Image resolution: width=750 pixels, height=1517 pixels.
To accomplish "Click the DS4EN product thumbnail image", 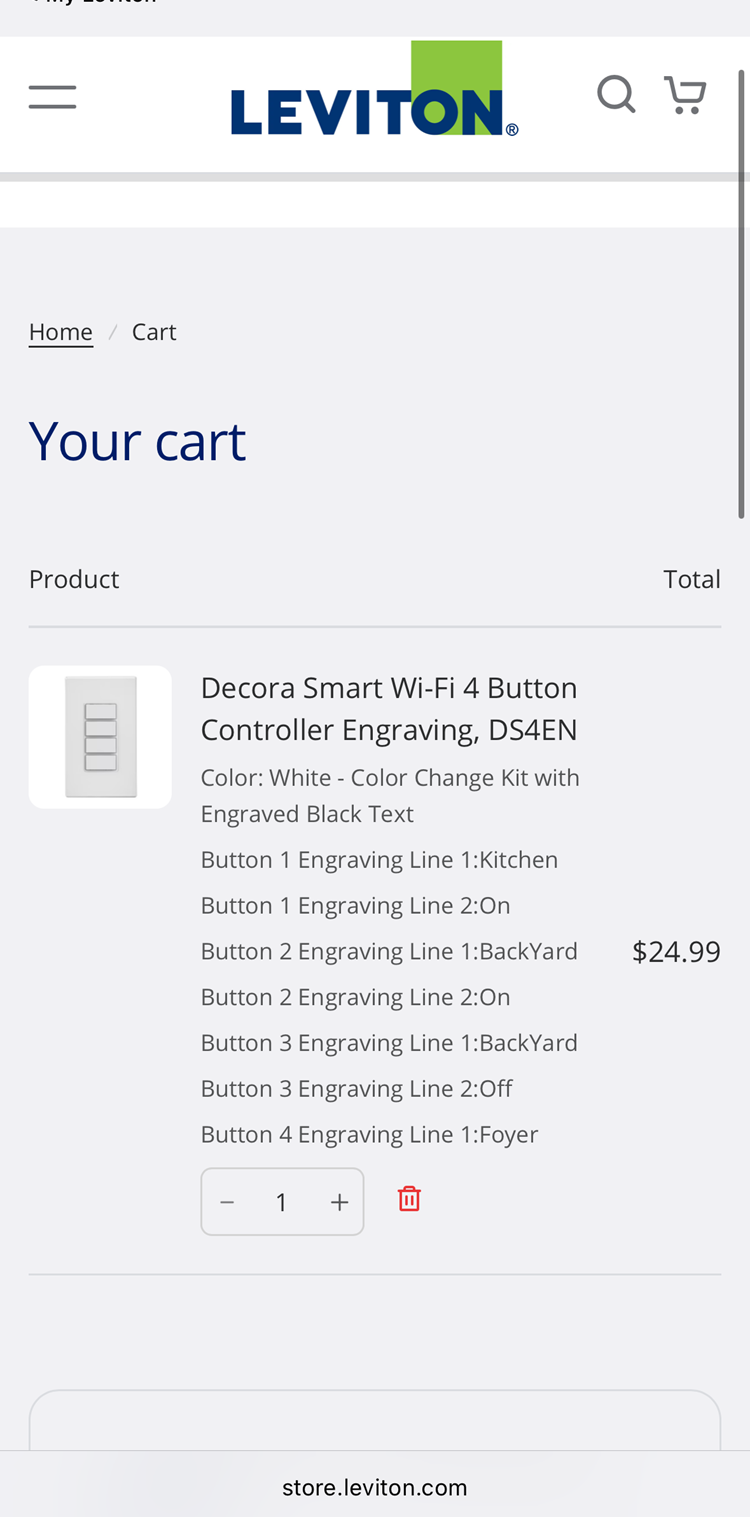I will (100, 736).
